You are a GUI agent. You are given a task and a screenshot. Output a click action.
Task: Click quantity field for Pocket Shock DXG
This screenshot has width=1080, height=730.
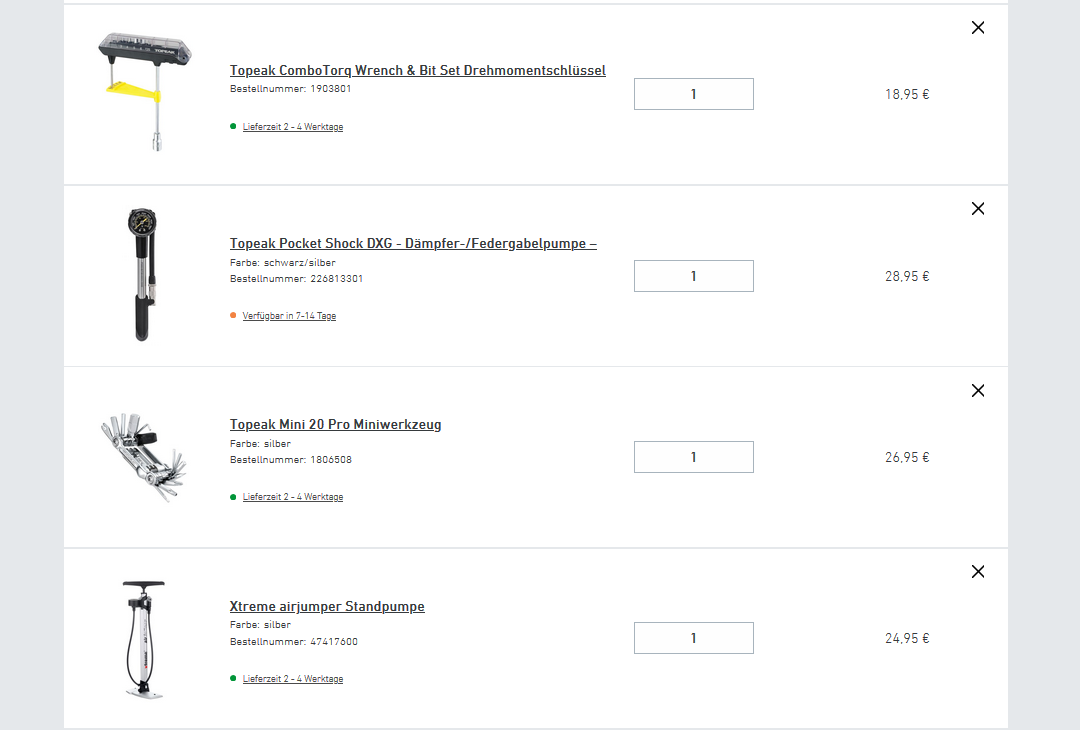(x=693, y=276)
